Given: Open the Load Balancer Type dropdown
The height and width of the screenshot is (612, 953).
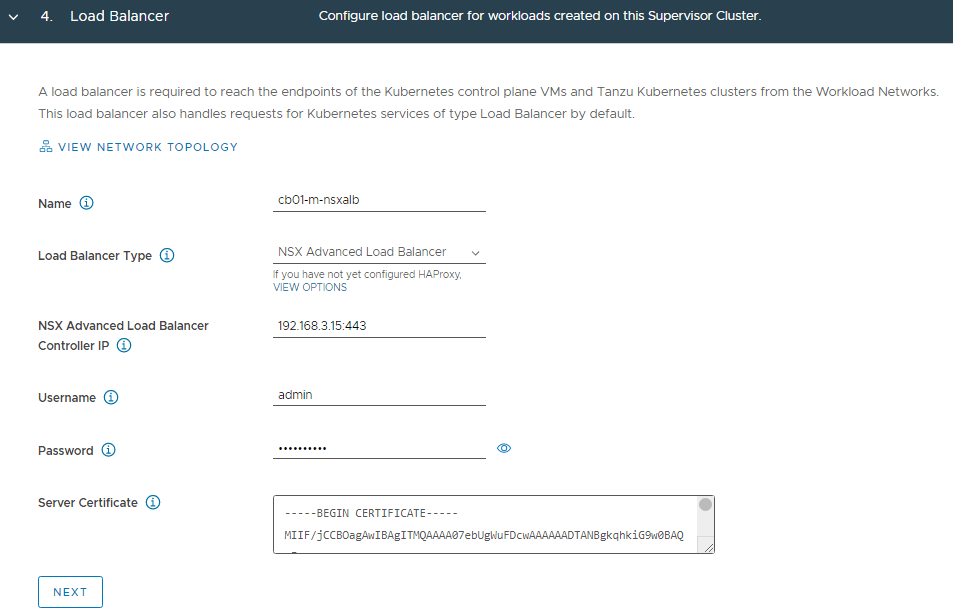Looking at the screenshot, I should 378,252.
